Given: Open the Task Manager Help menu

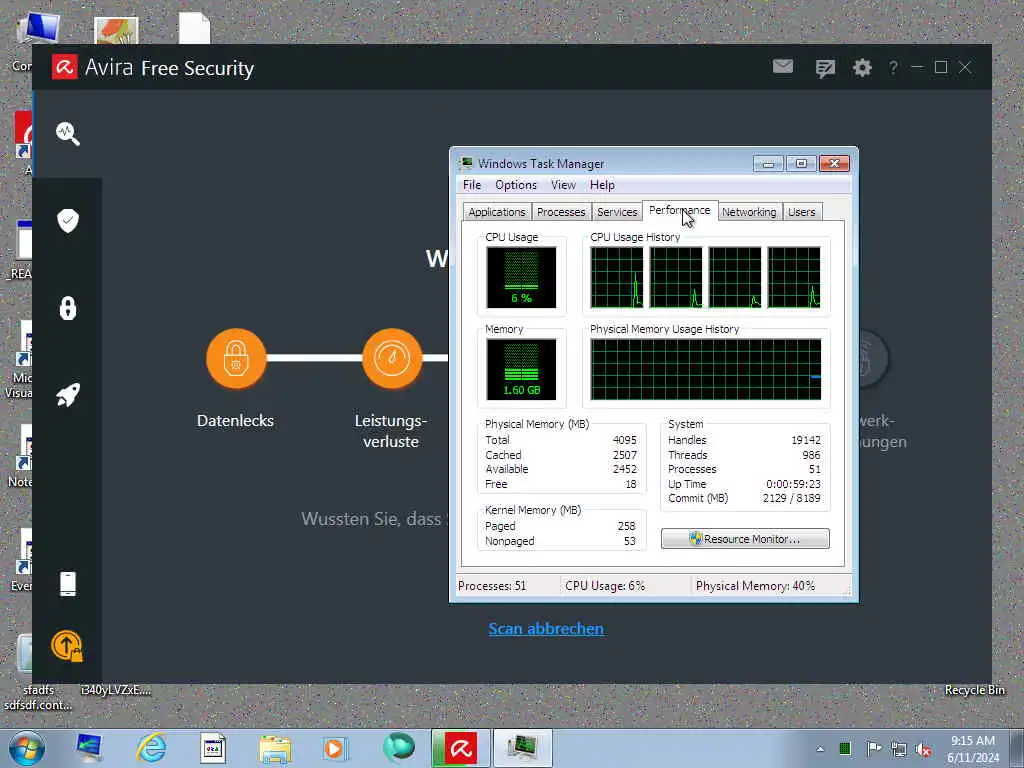Looking at the screenshot, I should [602, 185].
